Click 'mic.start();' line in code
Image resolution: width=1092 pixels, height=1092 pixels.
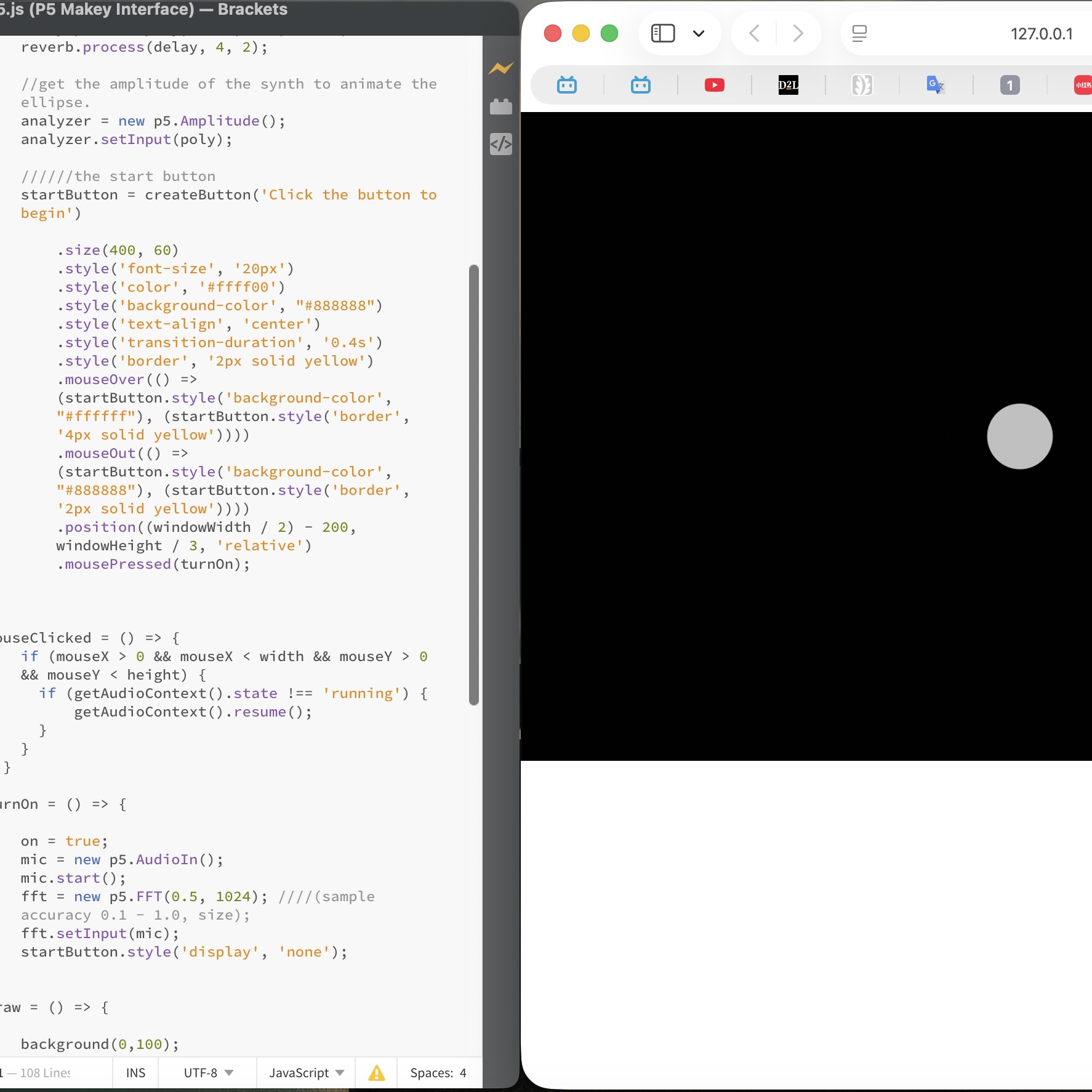pos(73,878)
